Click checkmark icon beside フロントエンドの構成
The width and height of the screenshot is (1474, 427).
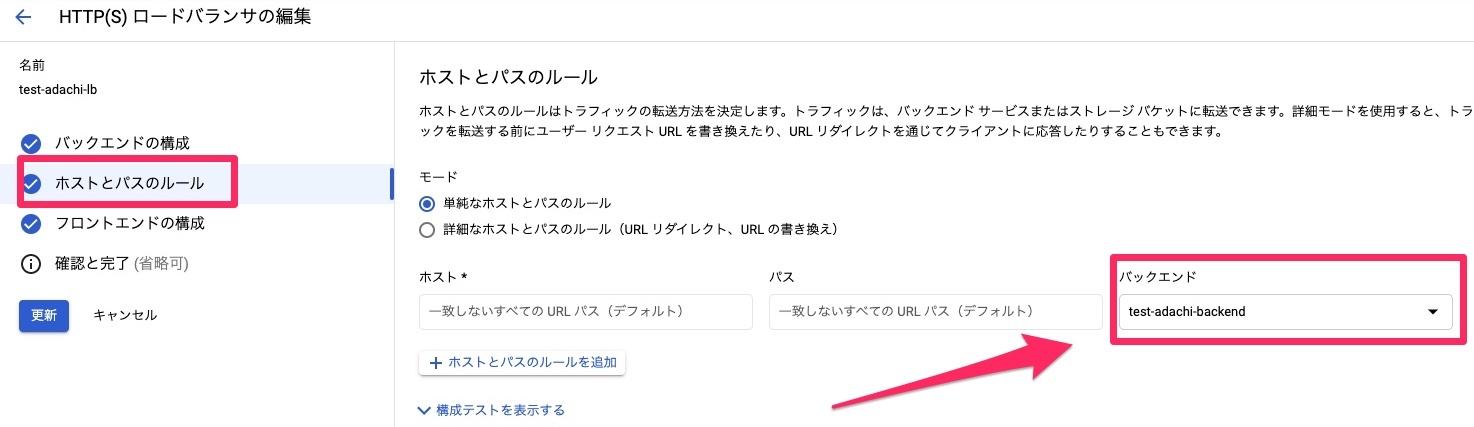[x=31, y=223]
